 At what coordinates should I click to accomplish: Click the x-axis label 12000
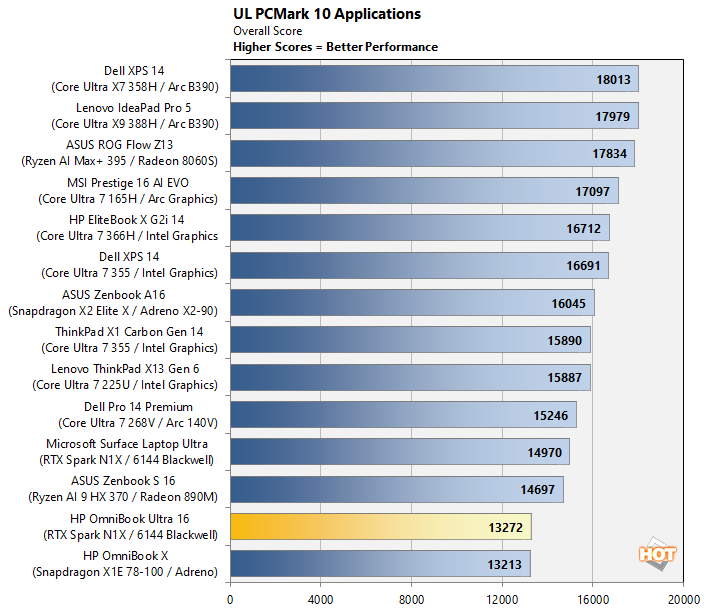tap(502, 600)
